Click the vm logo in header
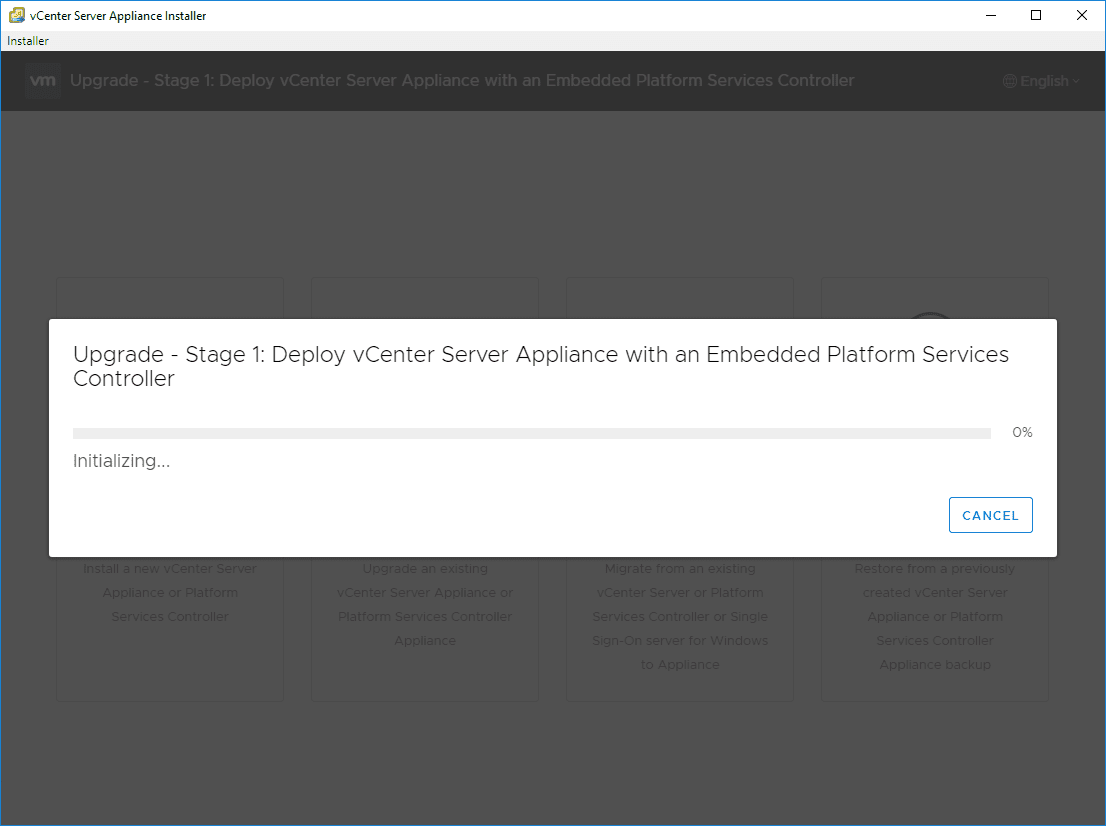This screenshot has height=826, width=1106. click(42, 80)
